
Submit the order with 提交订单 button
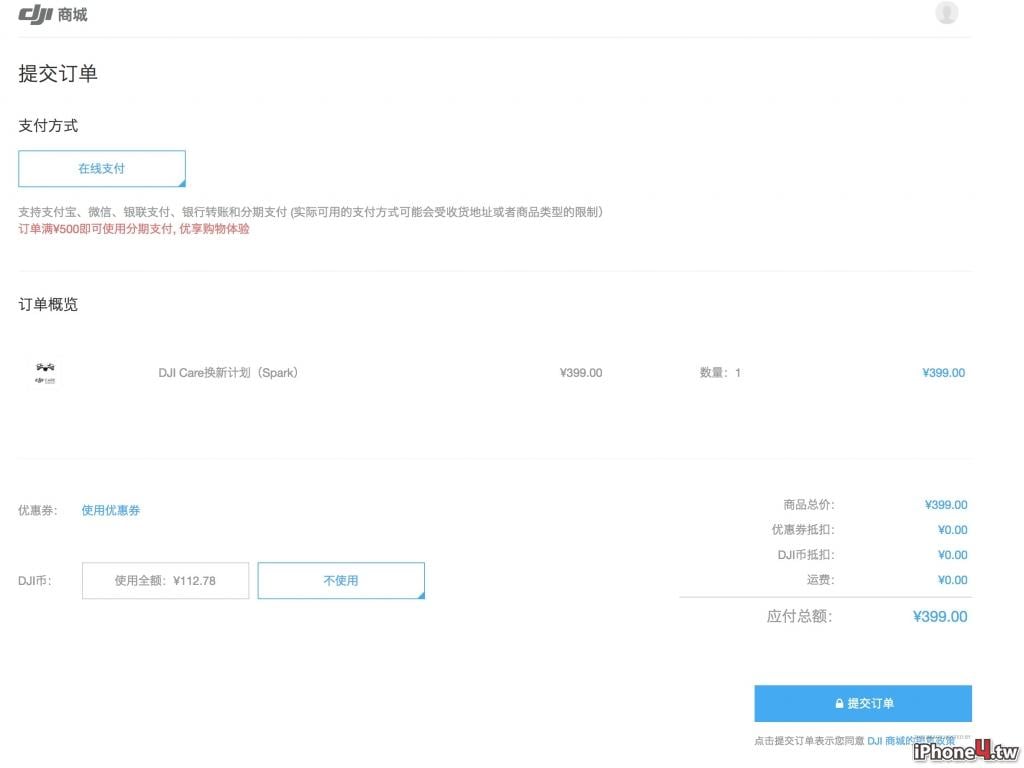click(x=863, y=703)
